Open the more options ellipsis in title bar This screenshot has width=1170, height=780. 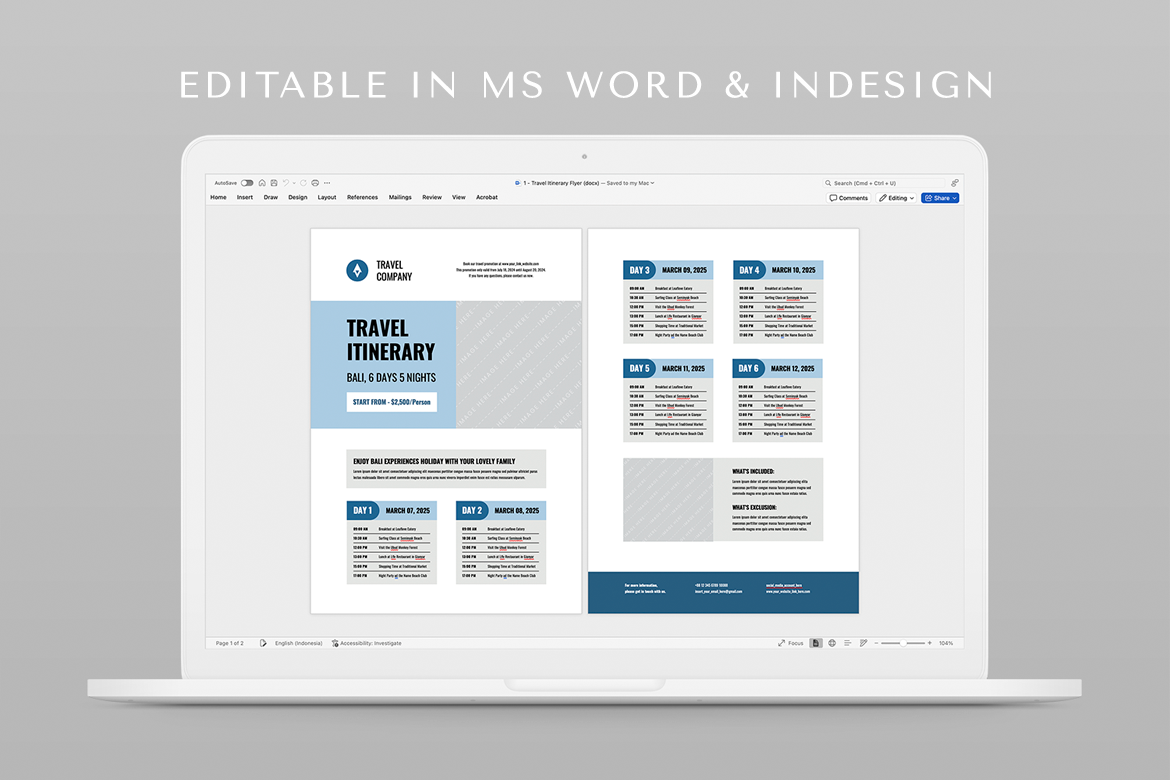click(x=327, y=183)
